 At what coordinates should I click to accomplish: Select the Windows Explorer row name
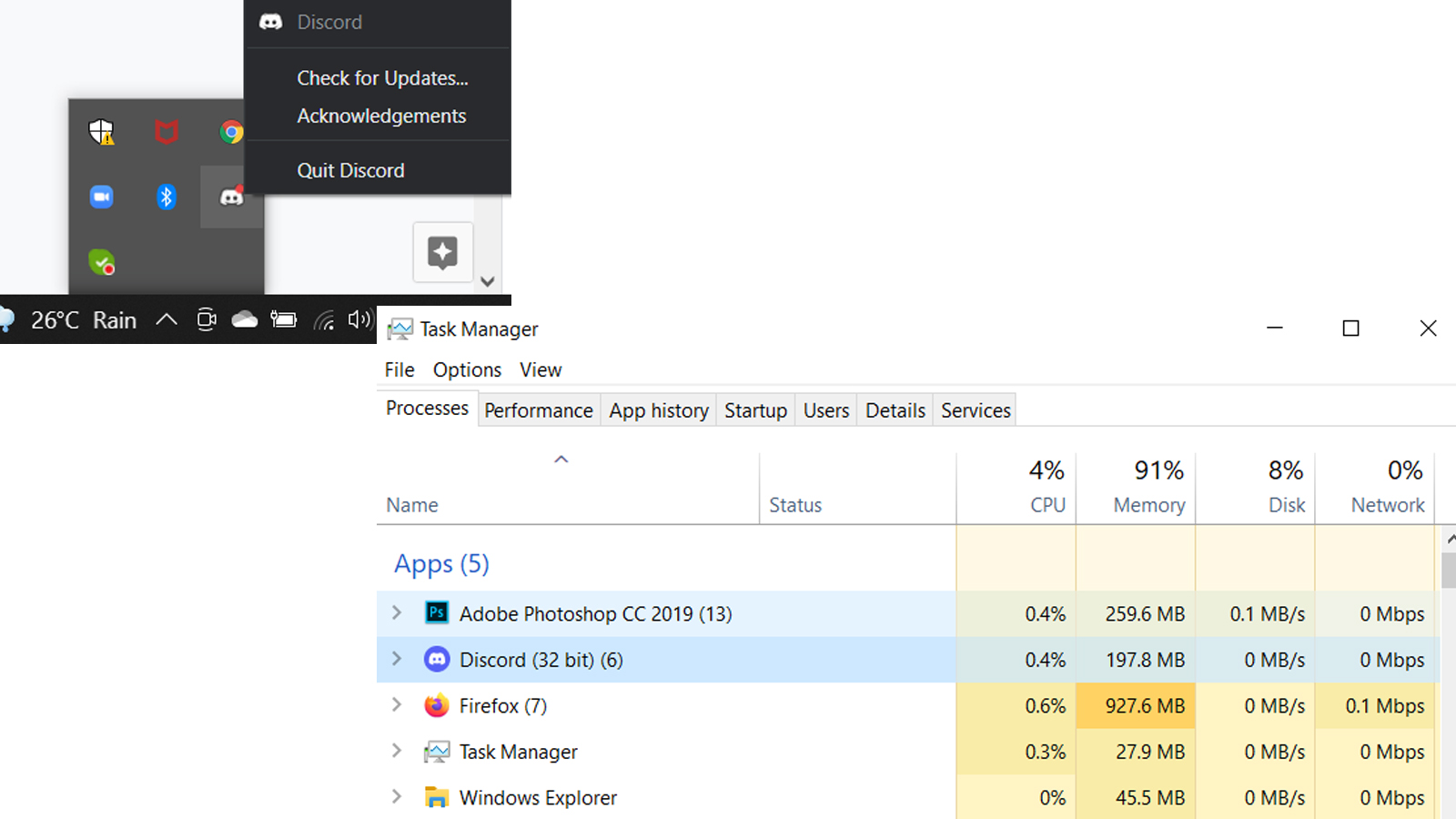(538, 798)
